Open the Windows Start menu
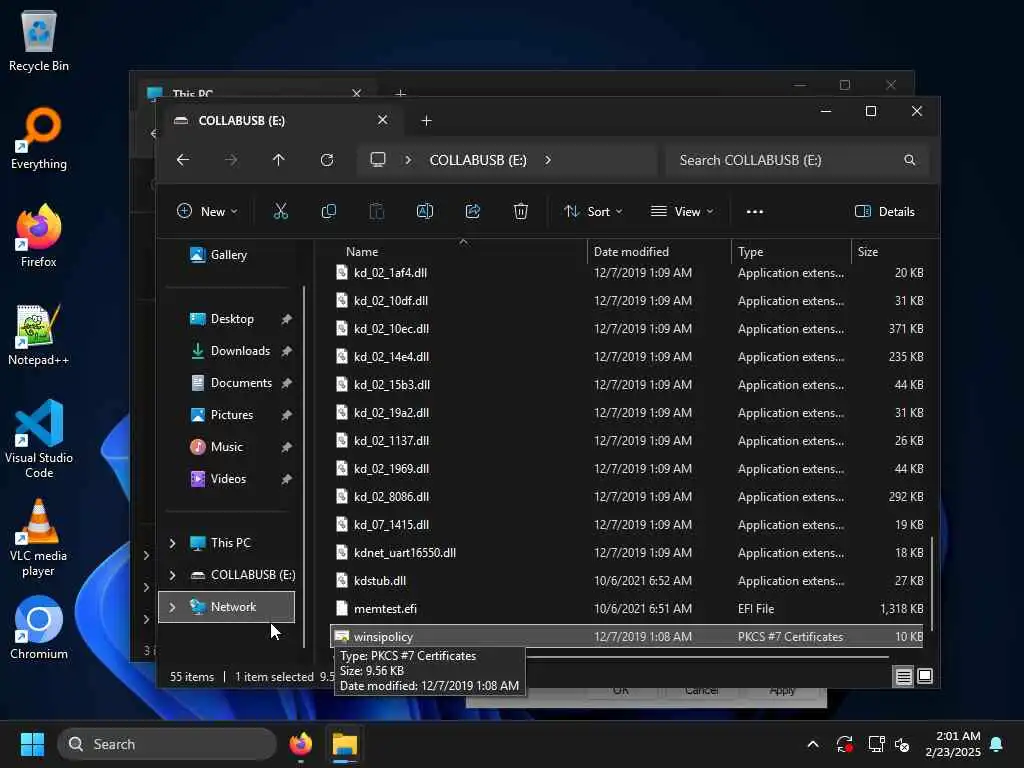The width and height of the screenshot is (1024, 768). [x=32, y=744]
